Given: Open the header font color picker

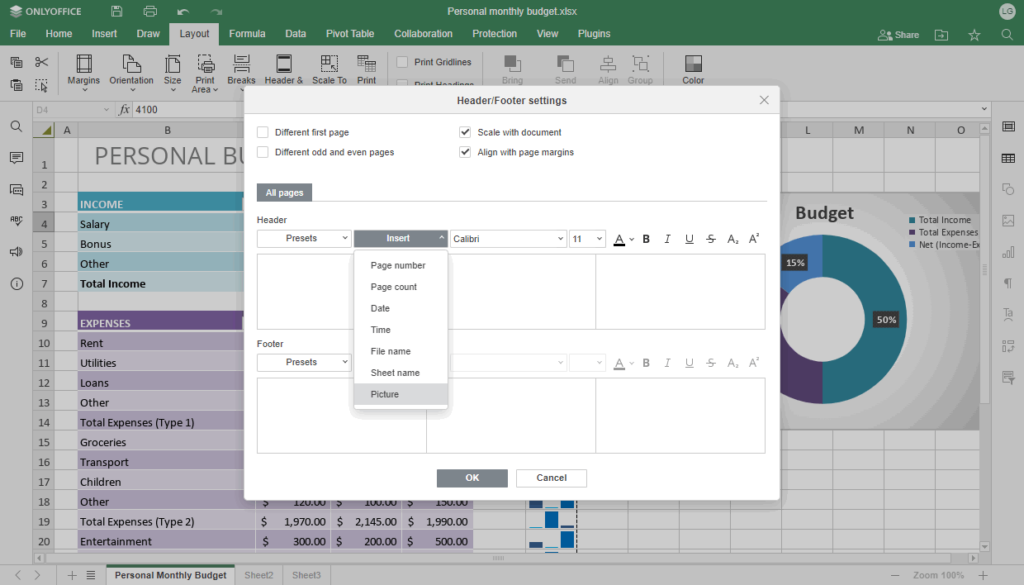Looking at the screenshot, I should tap(619, 238).
